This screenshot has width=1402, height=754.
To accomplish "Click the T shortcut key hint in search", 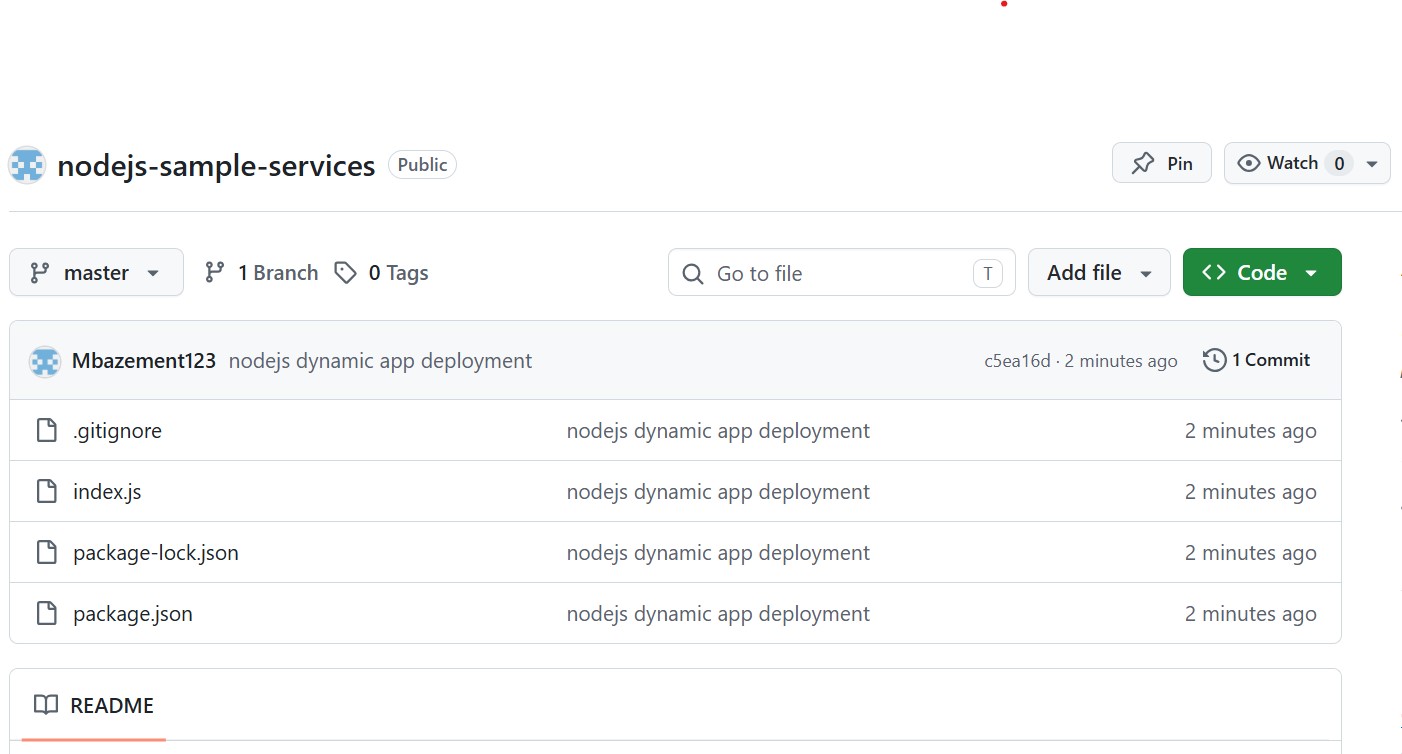I will click(987, 274).
